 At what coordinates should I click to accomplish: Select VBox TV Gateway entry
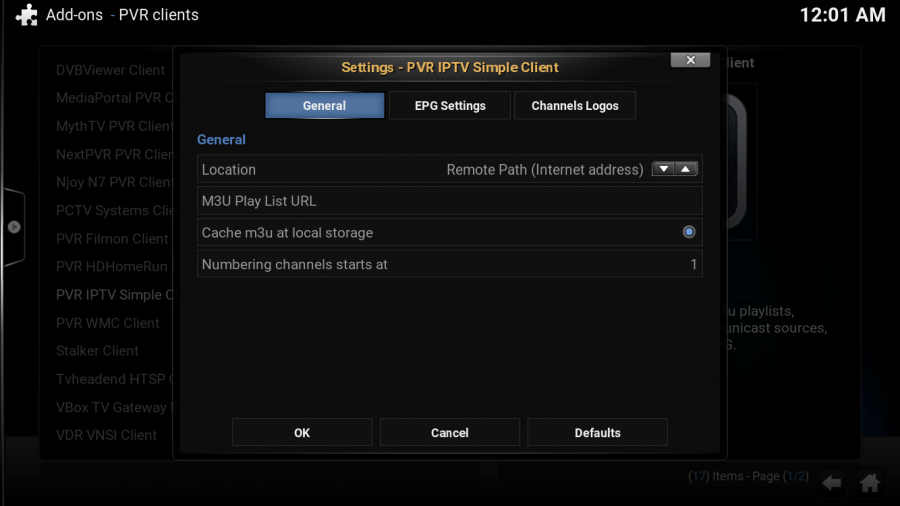[114, 407]
